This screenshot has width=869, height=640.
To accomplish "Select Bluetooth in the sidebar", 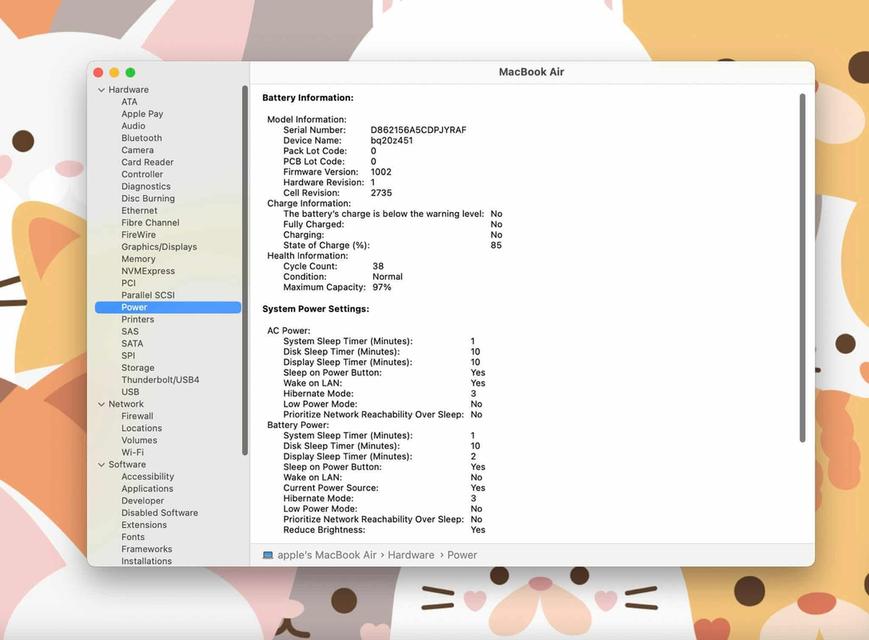I will [141, 138].
